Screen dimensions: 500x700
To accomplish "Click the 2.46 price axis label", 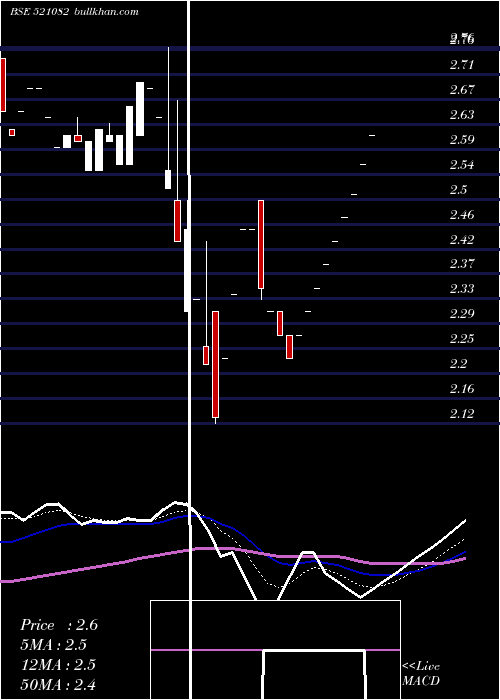I will (462, 215).
